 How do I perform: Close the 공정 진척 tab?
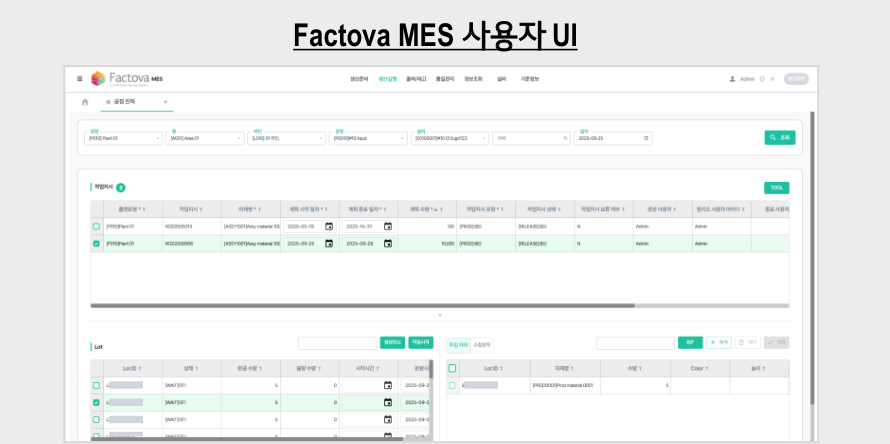[x=165, y=102]
